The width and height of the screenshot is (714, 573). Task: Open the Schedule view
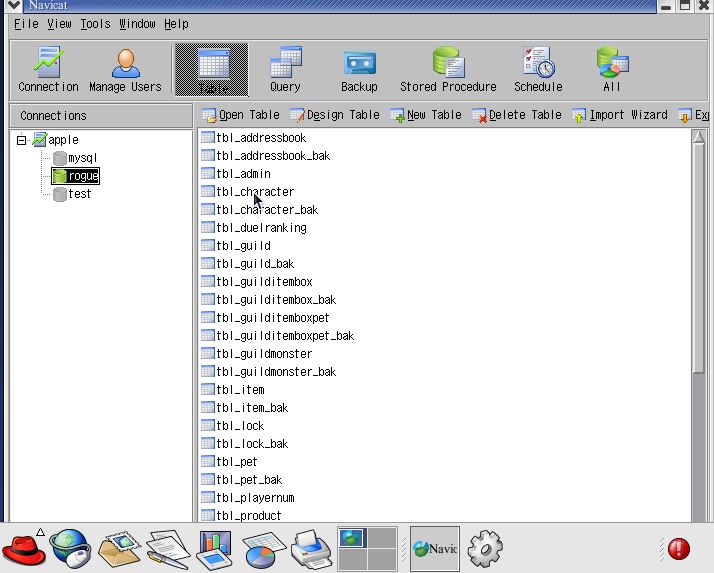pyautogui.click(x=538, y=70)
